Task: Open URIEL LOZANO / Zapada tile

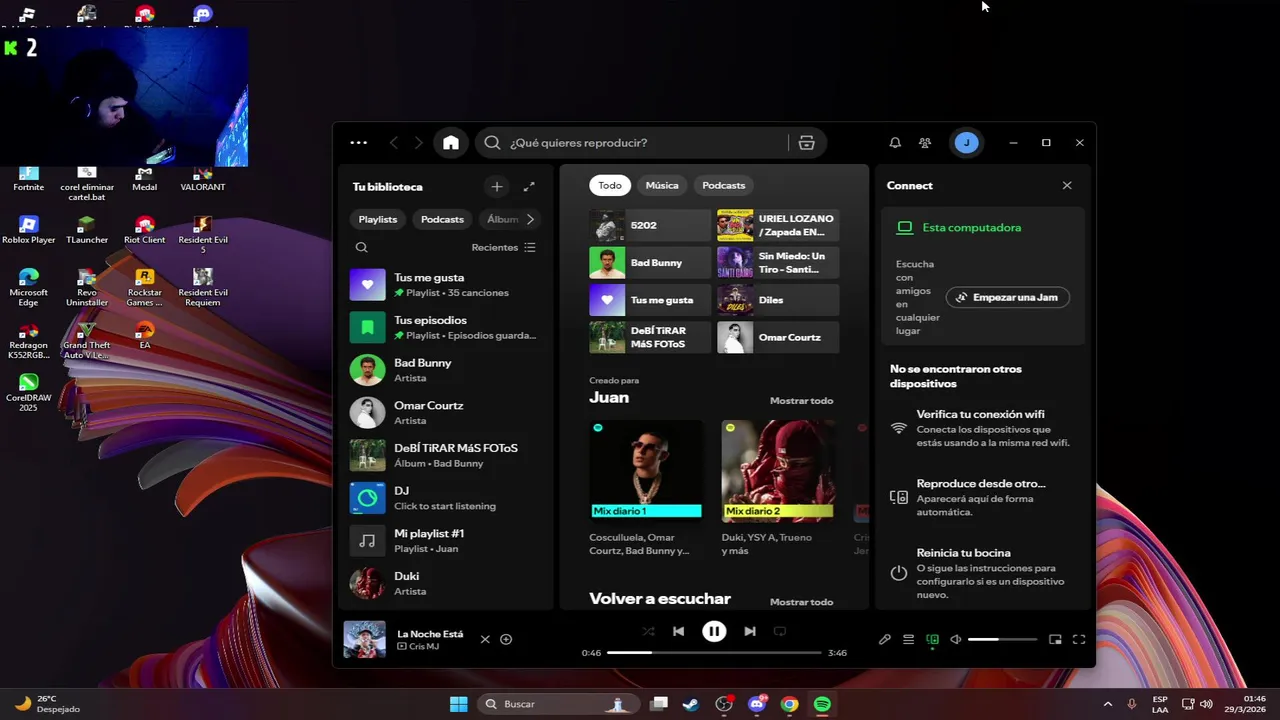Action: point(778,225)
